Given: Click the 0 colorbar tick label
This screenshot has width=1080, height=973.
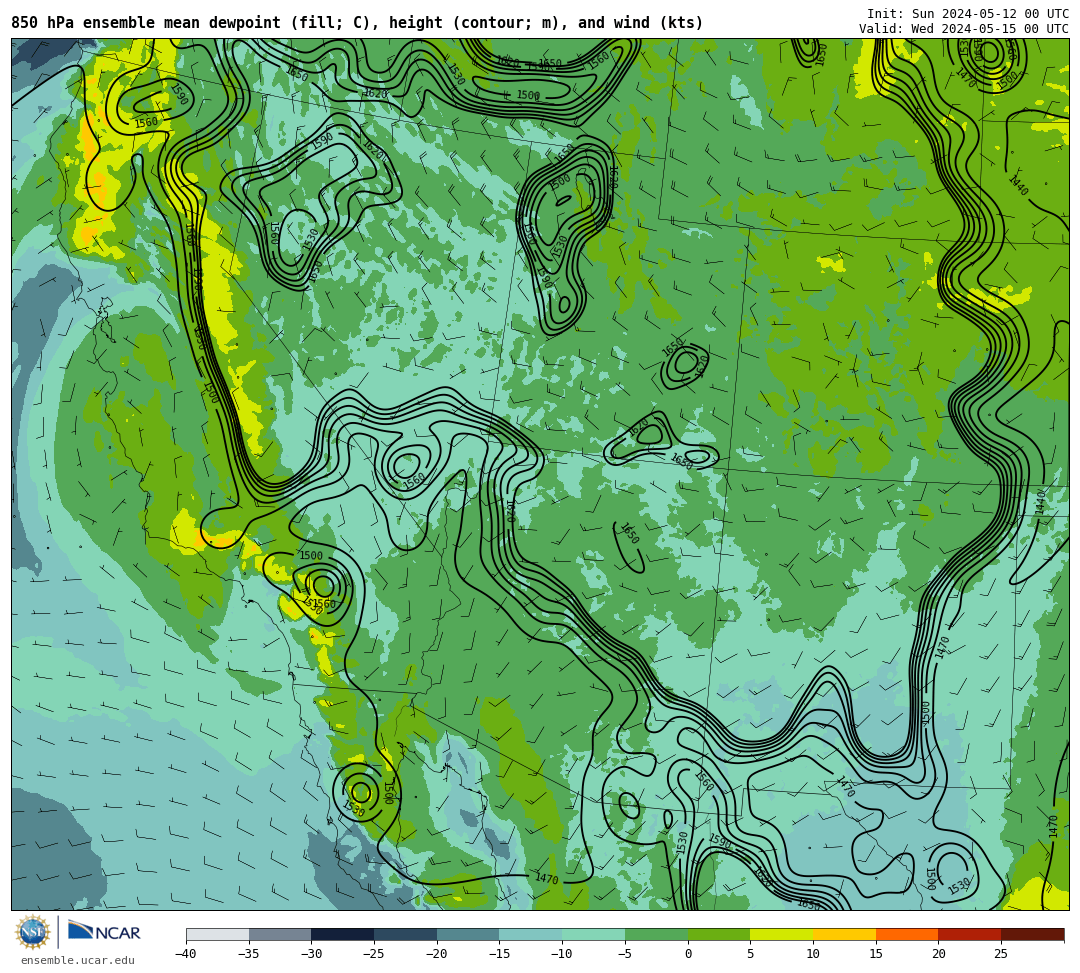Looking at the screenshot, I should pyautogui.click(x=688, y=954).
